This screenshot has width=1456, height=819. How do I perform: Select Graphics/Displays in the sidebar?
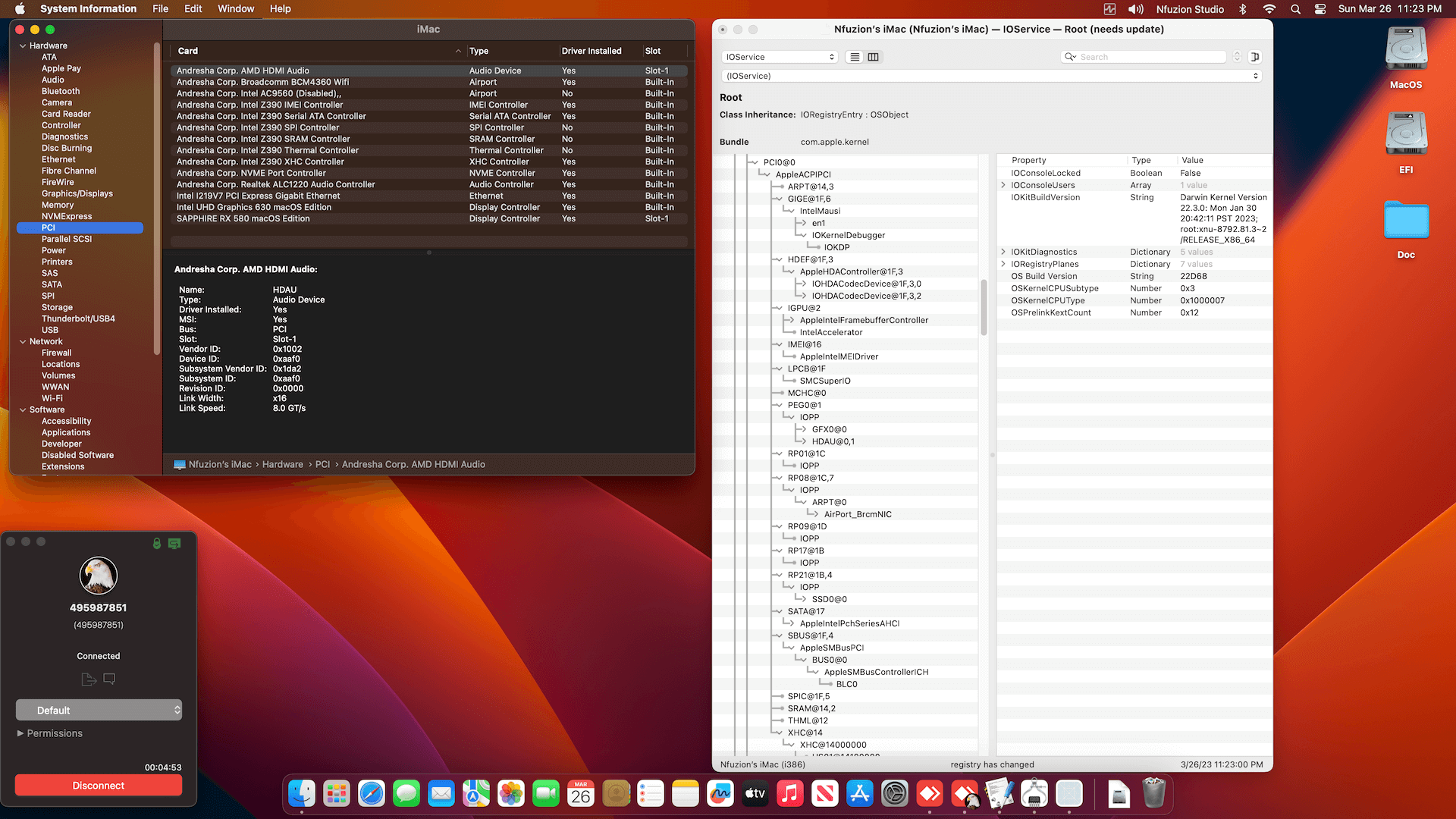click(x=77, y=194)
